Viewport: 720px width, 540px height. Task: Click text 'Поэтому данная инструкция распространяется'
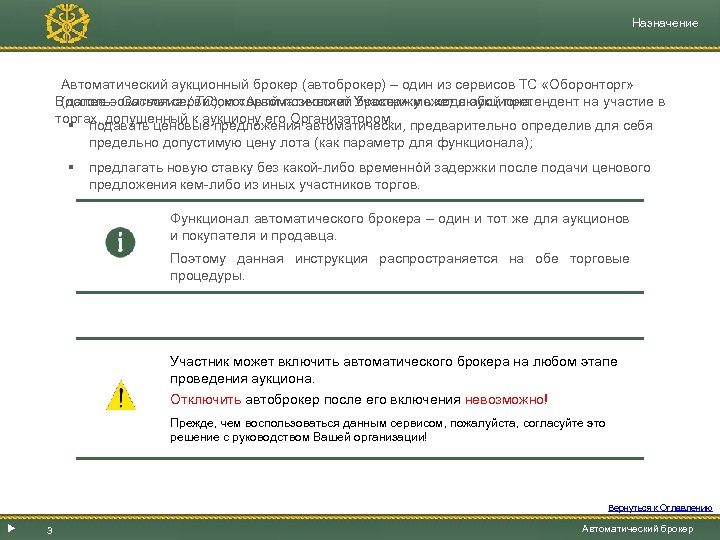pos(334,259)
